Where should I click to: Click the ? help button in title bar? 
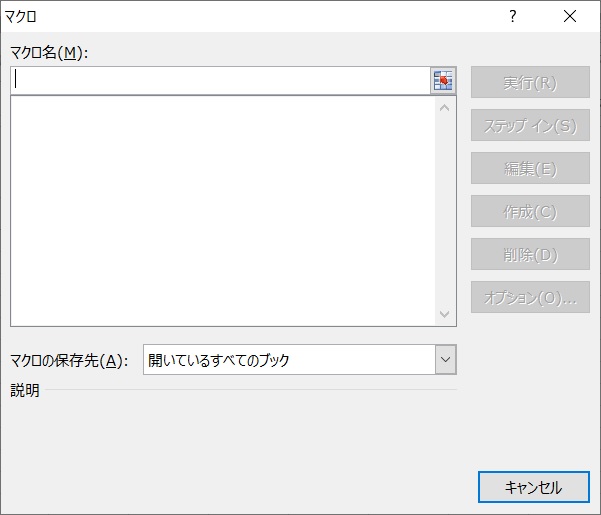[x=513, y=16]
